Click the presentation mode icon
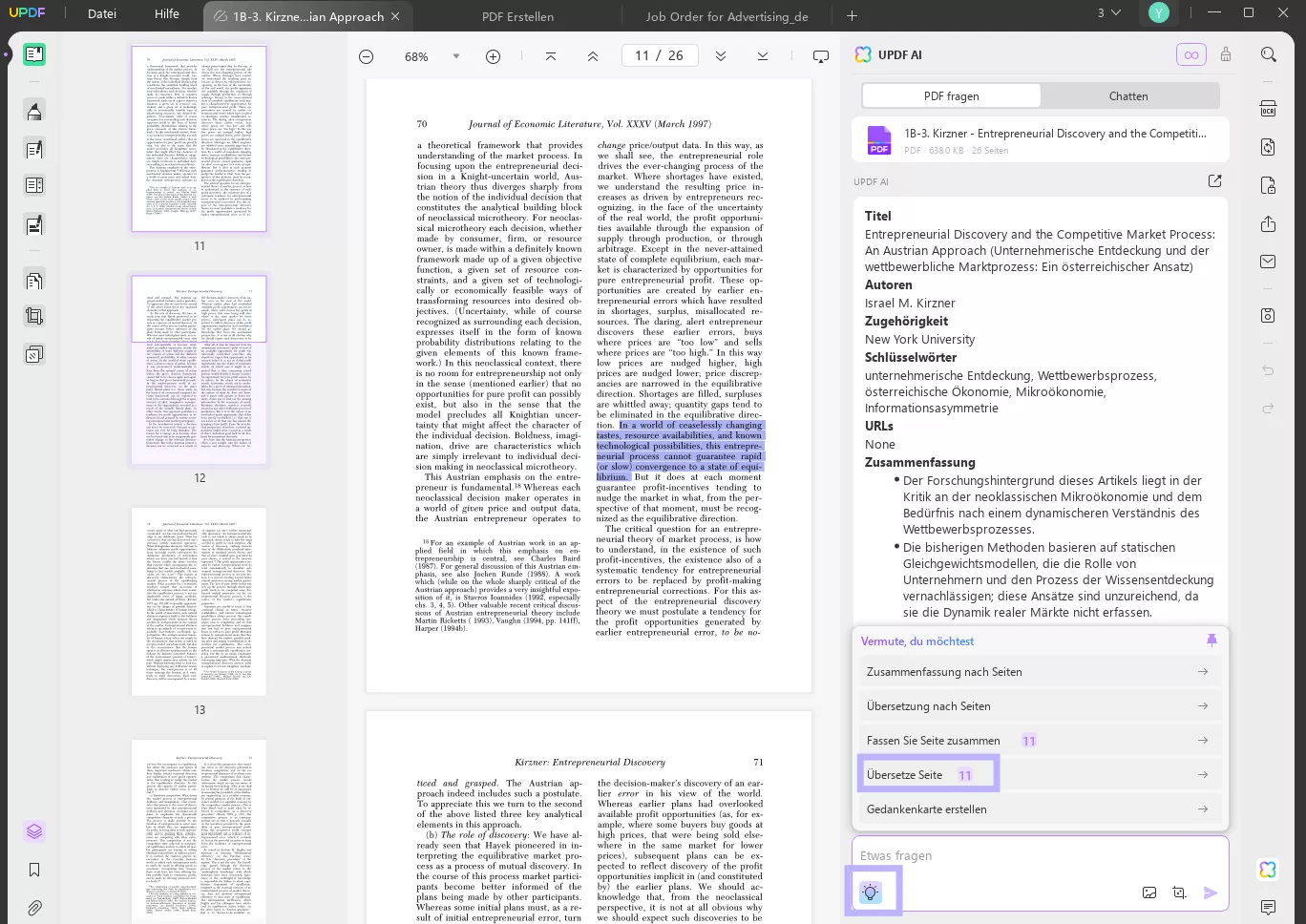The width and height of the screenshot is (1306, 924). 820,57
